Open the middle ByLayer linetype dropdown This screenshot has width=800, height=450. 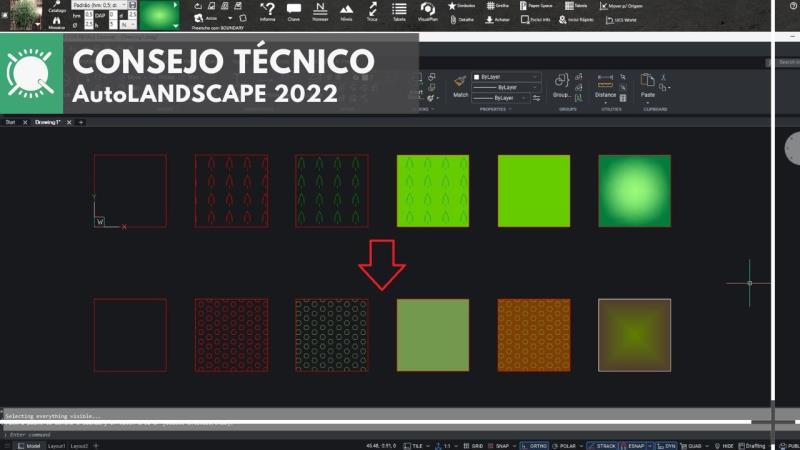(x=506, y=87)
